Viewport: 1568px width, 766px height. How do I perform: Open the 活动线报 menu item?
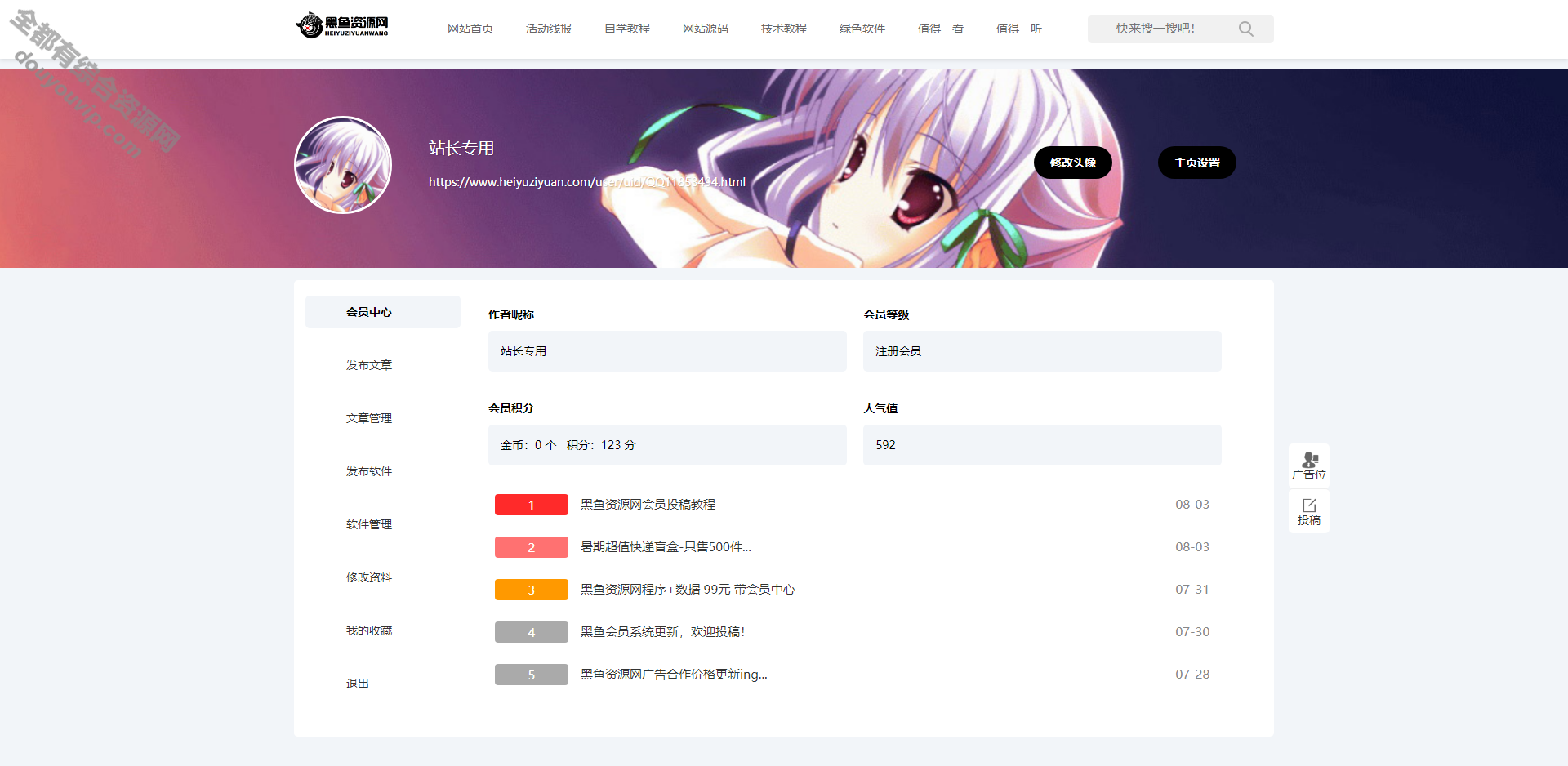pos(549,29)
